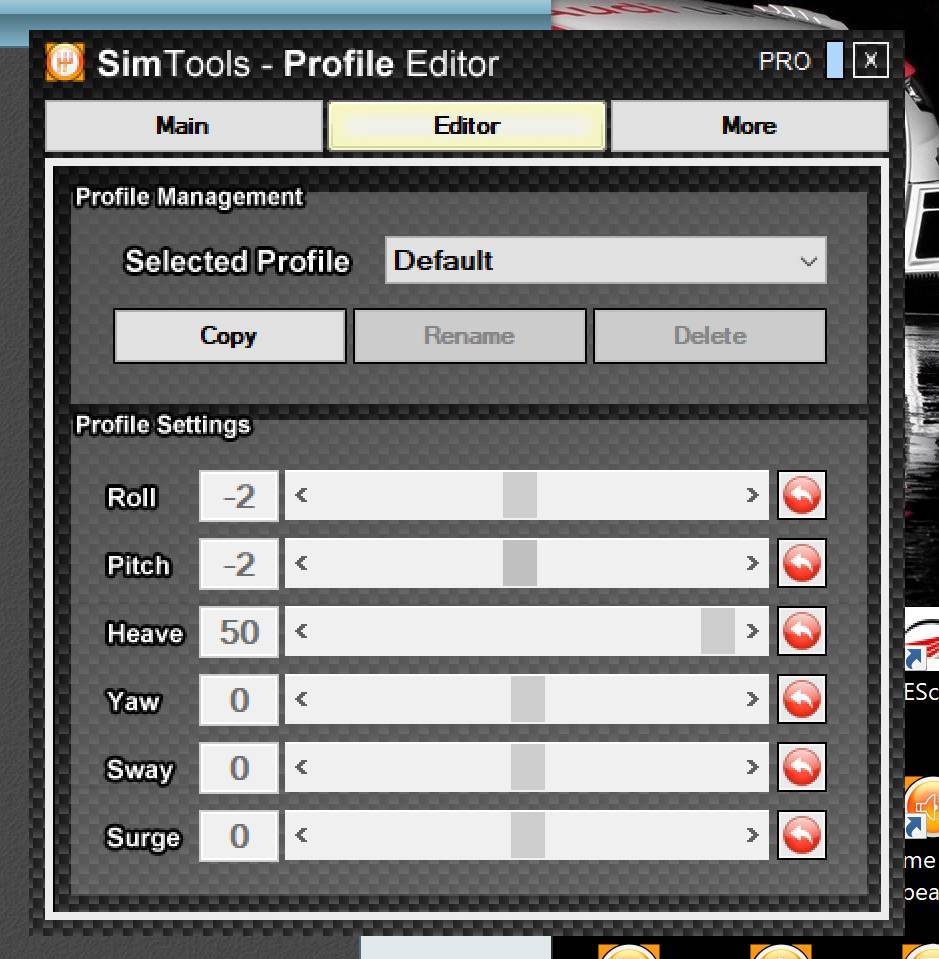Viewport: 939px width, 959px height.
Task: Close the Profile Editor window
Action: (870, 60)
